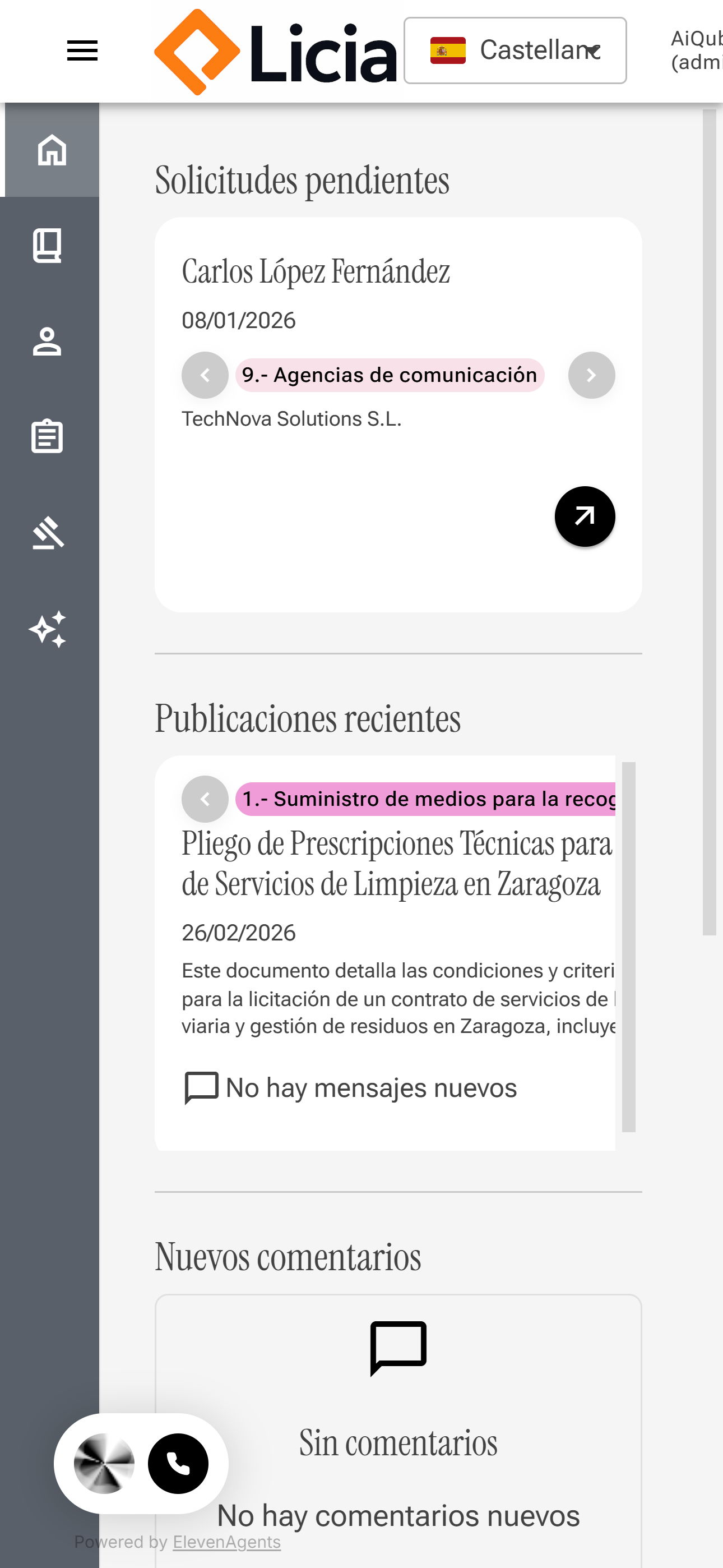Open the AI sparkles sidebar icon
723x1568 pixels.
coord(48,629)
